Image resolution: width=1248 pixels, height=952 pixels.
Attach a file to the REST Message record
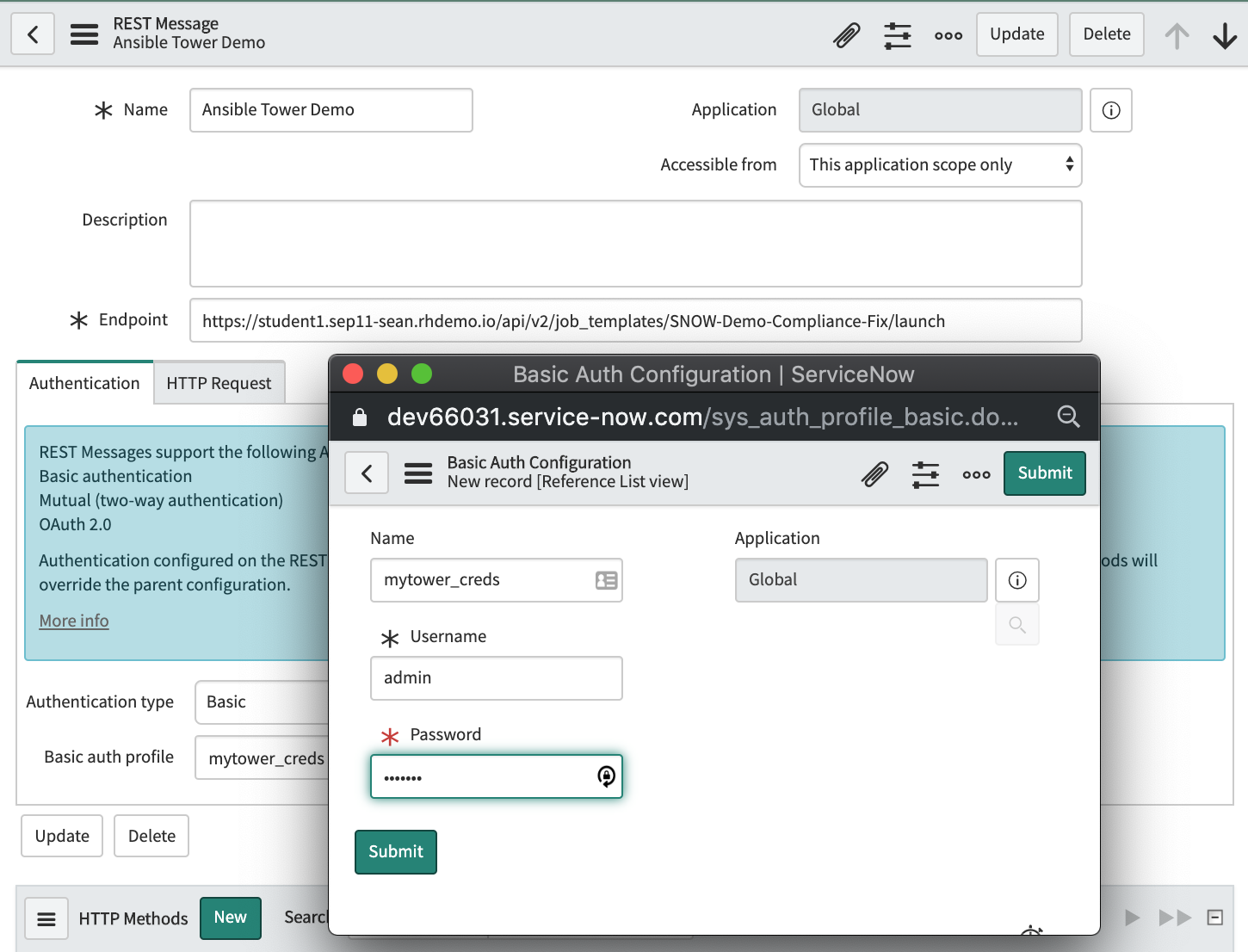tap(846, 34)
